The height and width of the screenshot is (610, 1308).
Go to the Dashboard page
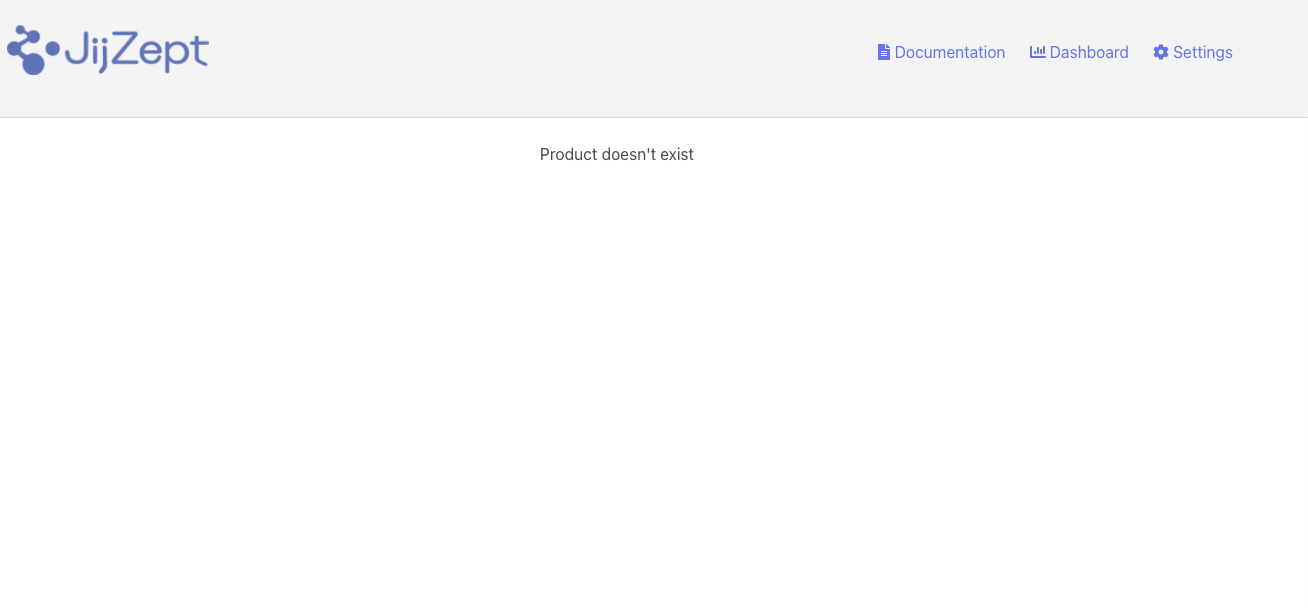1079,52
